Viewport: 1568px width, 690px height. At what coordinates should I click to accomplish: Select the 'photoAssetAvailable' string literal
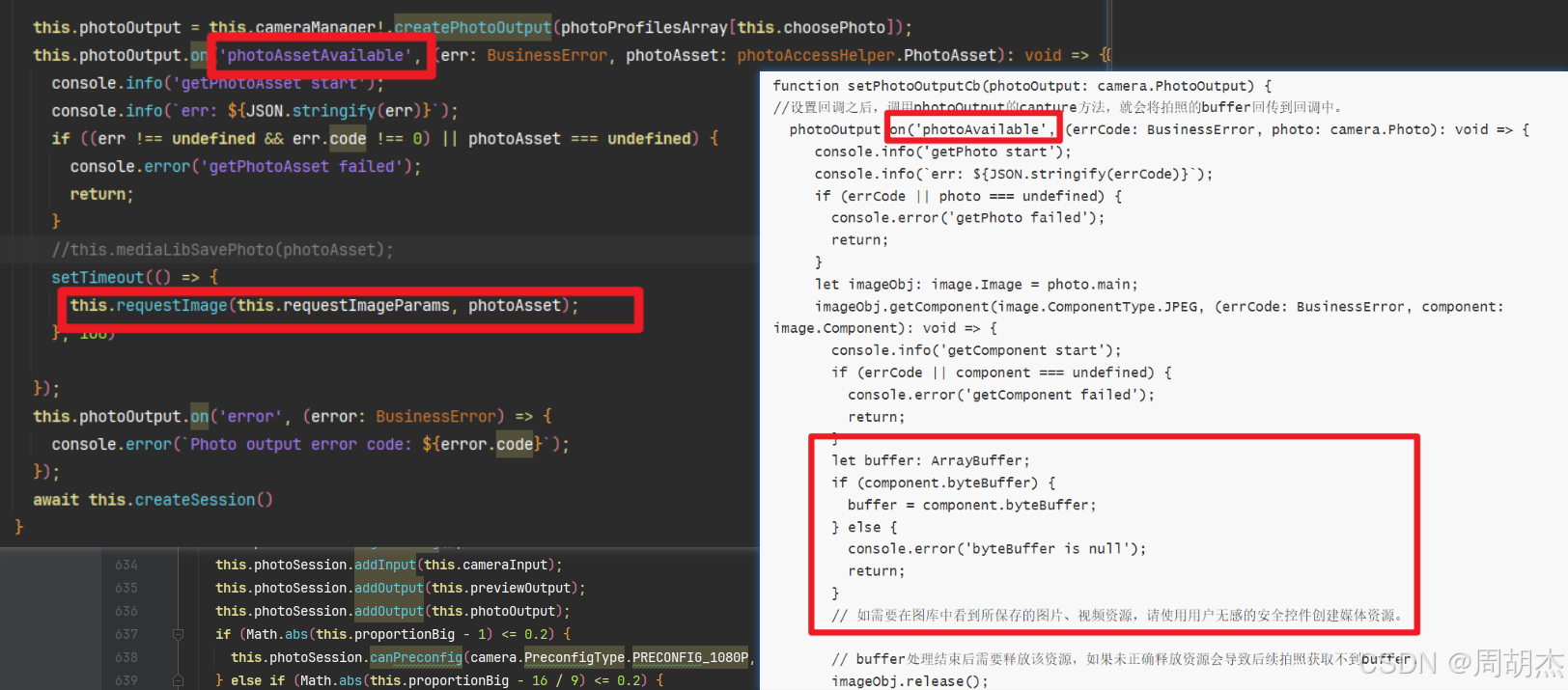[x=316, y=55]
